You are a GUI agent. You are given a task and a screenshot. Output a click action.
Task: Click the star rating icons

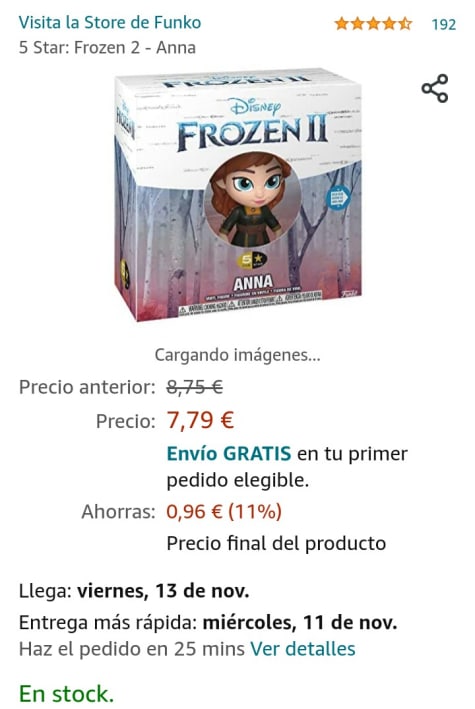coord(373,24)
